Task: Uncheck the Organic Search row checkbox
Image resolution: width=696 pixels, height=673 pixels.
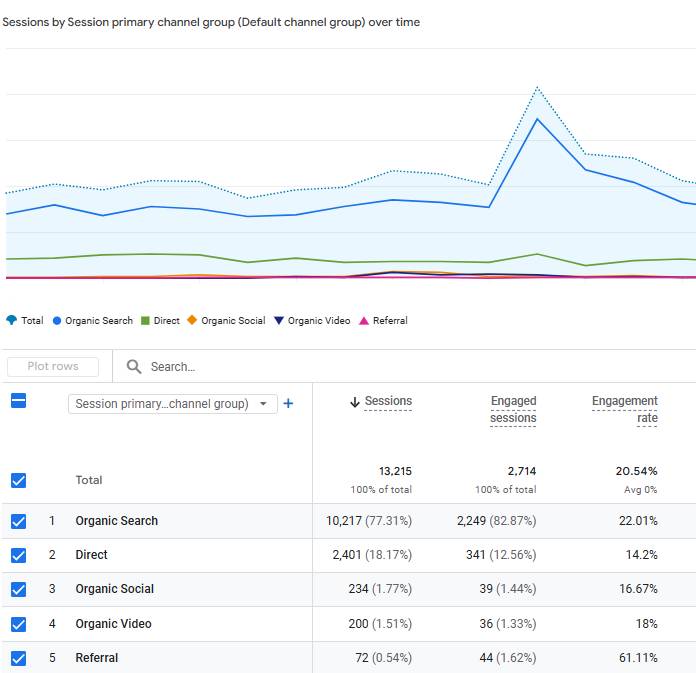Action: point(18,521)
